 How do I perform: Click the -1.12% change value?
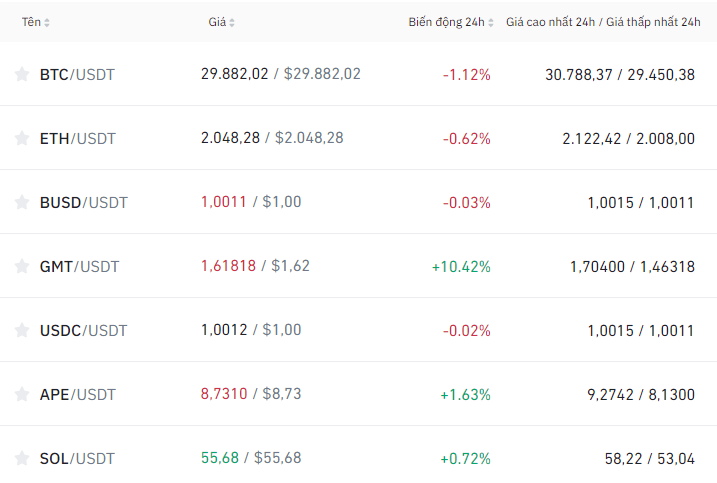tap(466, 75)
